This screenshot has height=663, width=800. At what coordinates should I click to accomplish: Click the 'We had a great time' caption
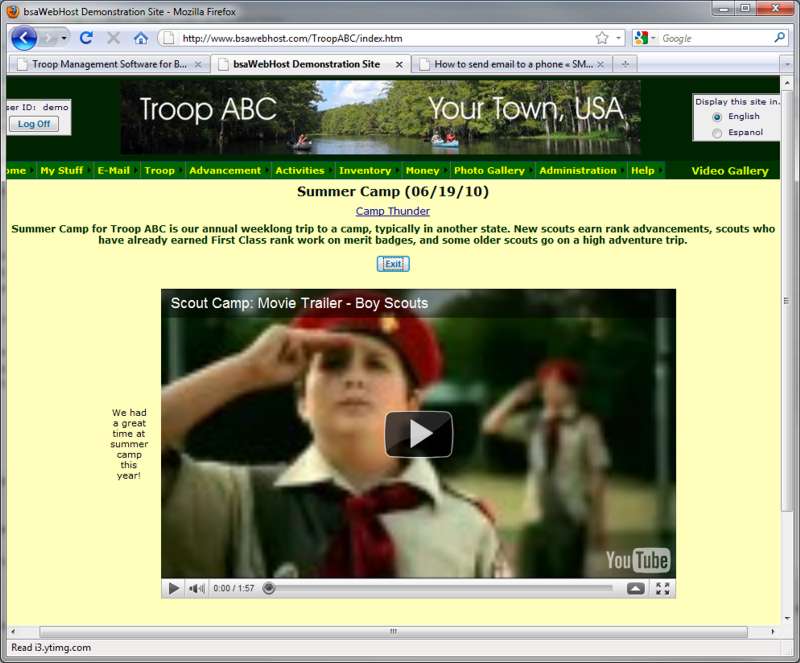(x=129, y=444)
